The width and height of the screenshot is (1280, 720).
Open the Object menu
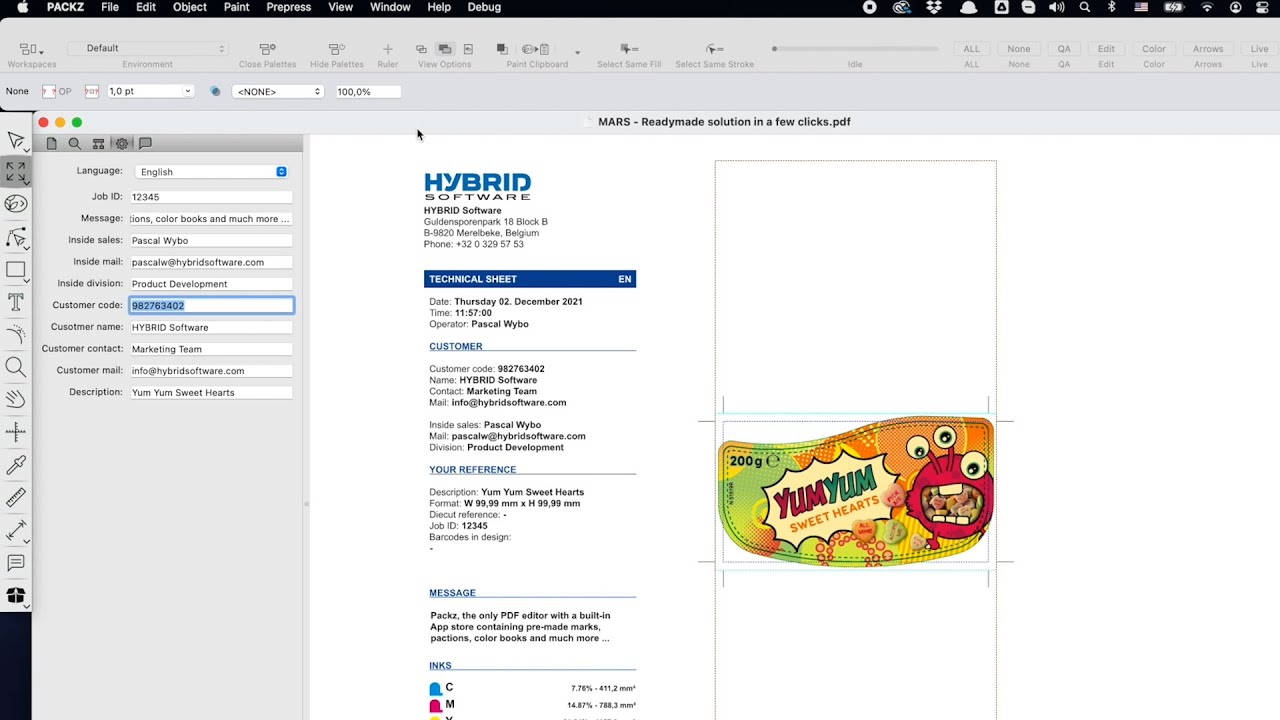(189, 7)
